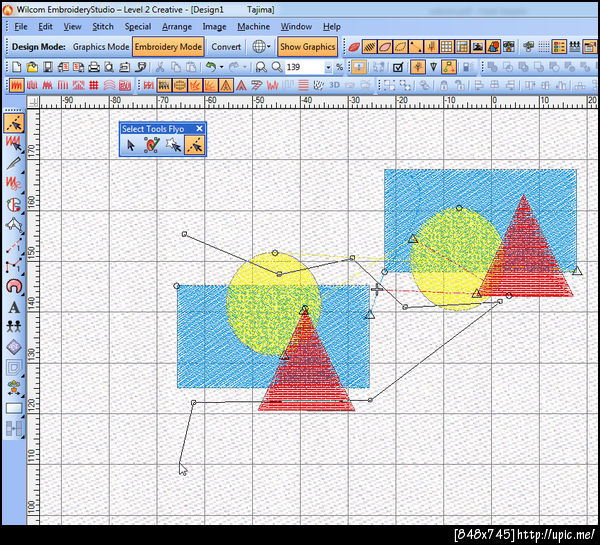Viewport: 600px width, 545px height.
Task: Click the Save design icon
Action: [x=47, y=67]
